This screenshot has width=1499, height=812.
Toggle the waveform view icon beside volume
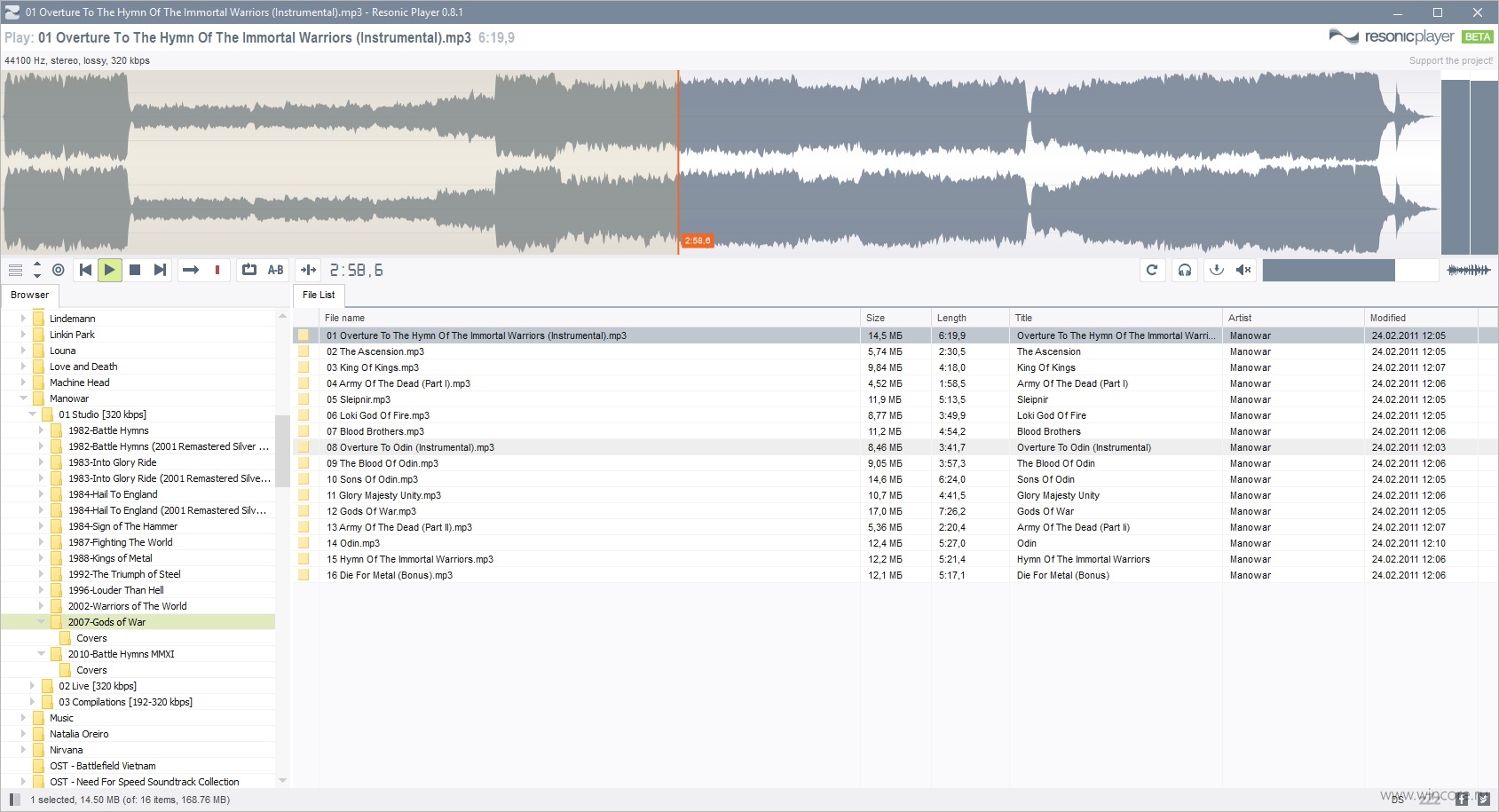pyautogui.click(x=1469, y=270)
